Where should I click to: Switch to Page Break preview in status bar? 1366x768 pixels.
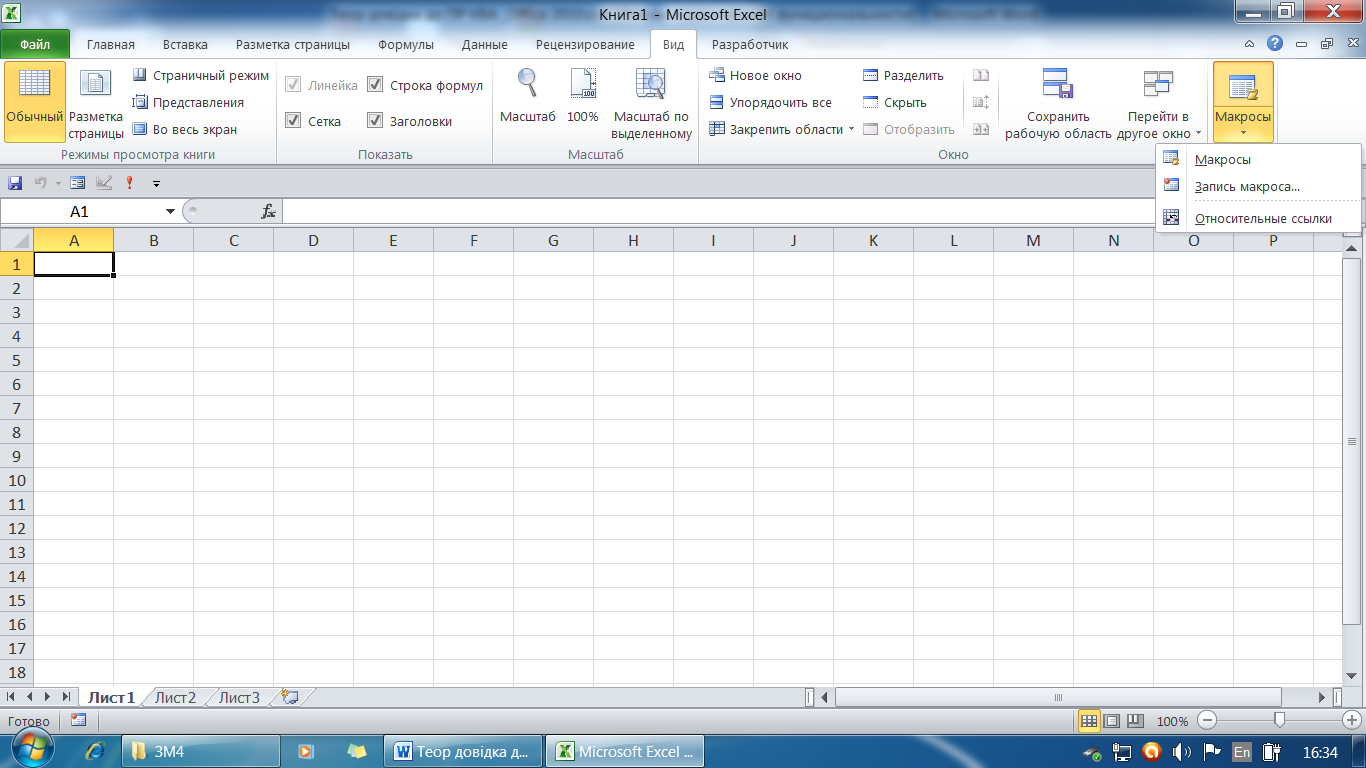pos(1135,720)
